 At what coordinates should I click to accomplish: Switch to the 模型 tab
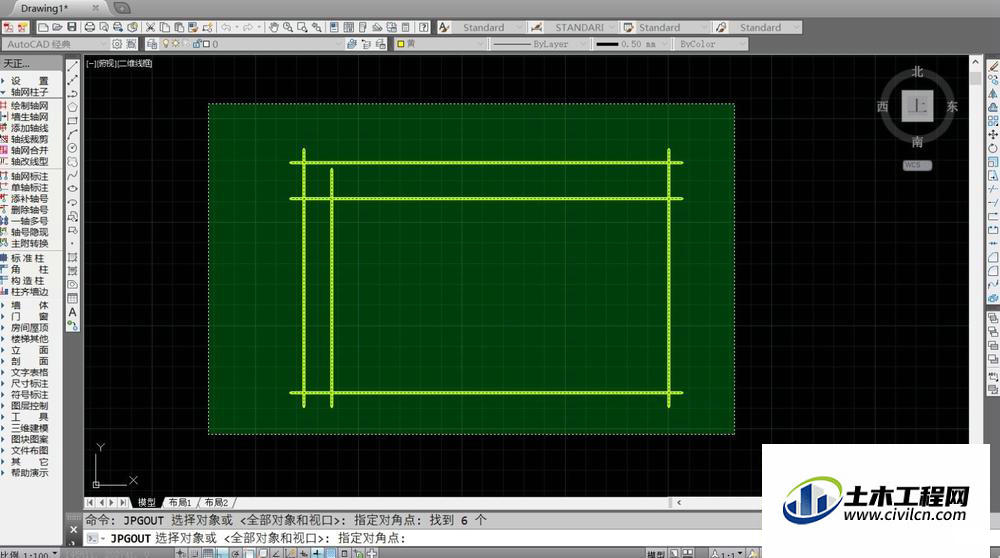pos(147,503)
